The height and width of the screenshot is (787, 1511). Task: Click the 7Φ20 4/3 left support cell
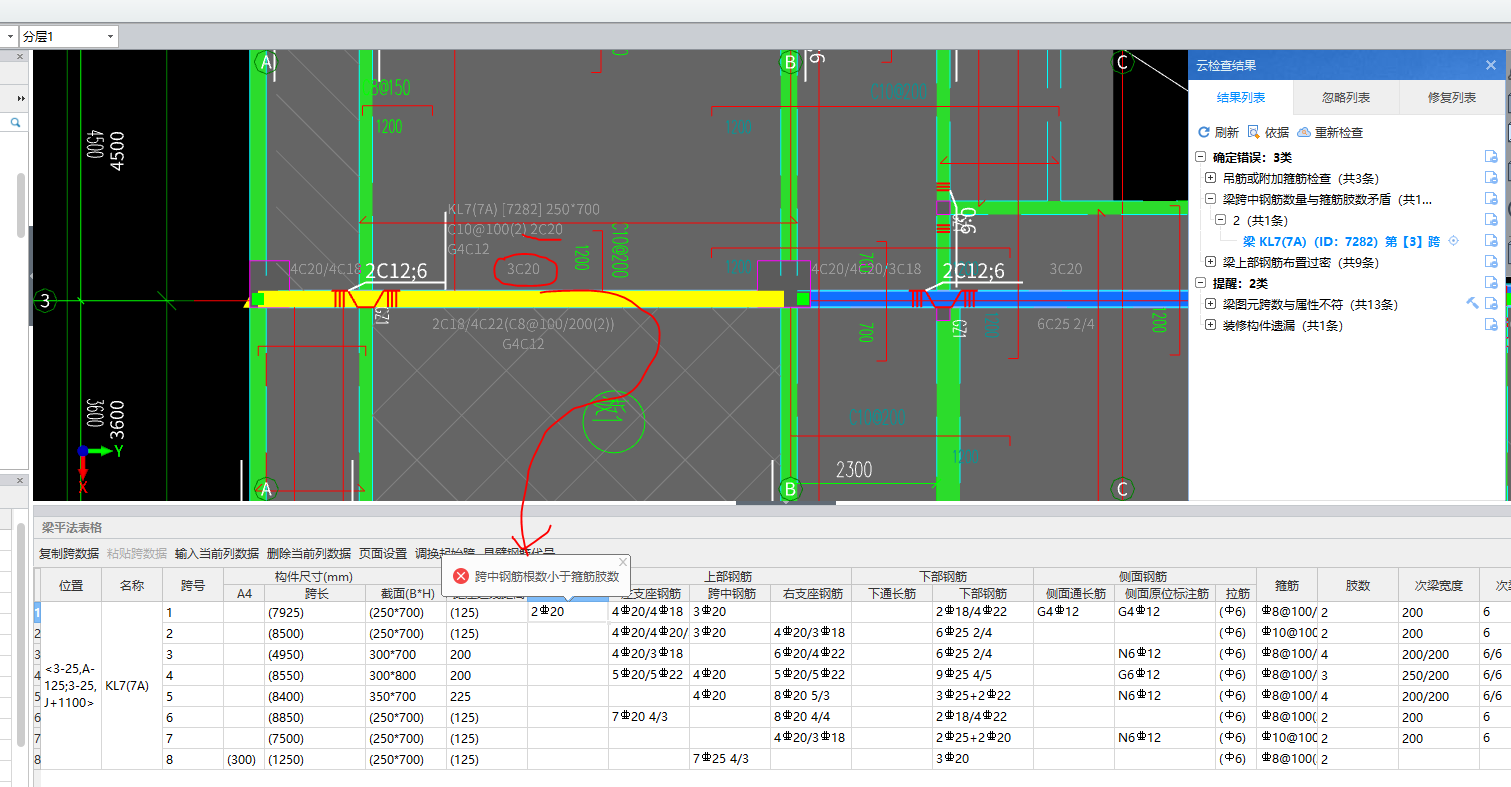649,716
